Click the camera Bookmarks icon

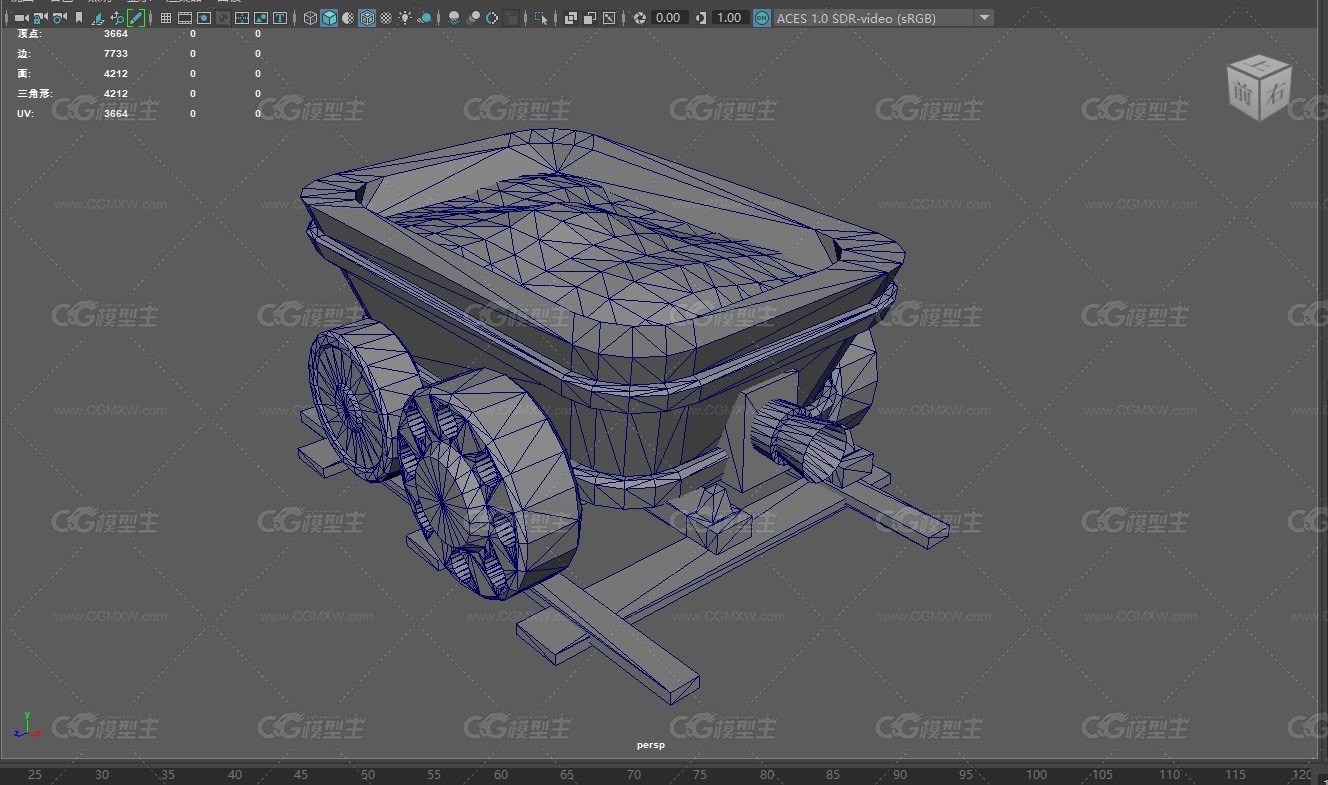[79, 18]
